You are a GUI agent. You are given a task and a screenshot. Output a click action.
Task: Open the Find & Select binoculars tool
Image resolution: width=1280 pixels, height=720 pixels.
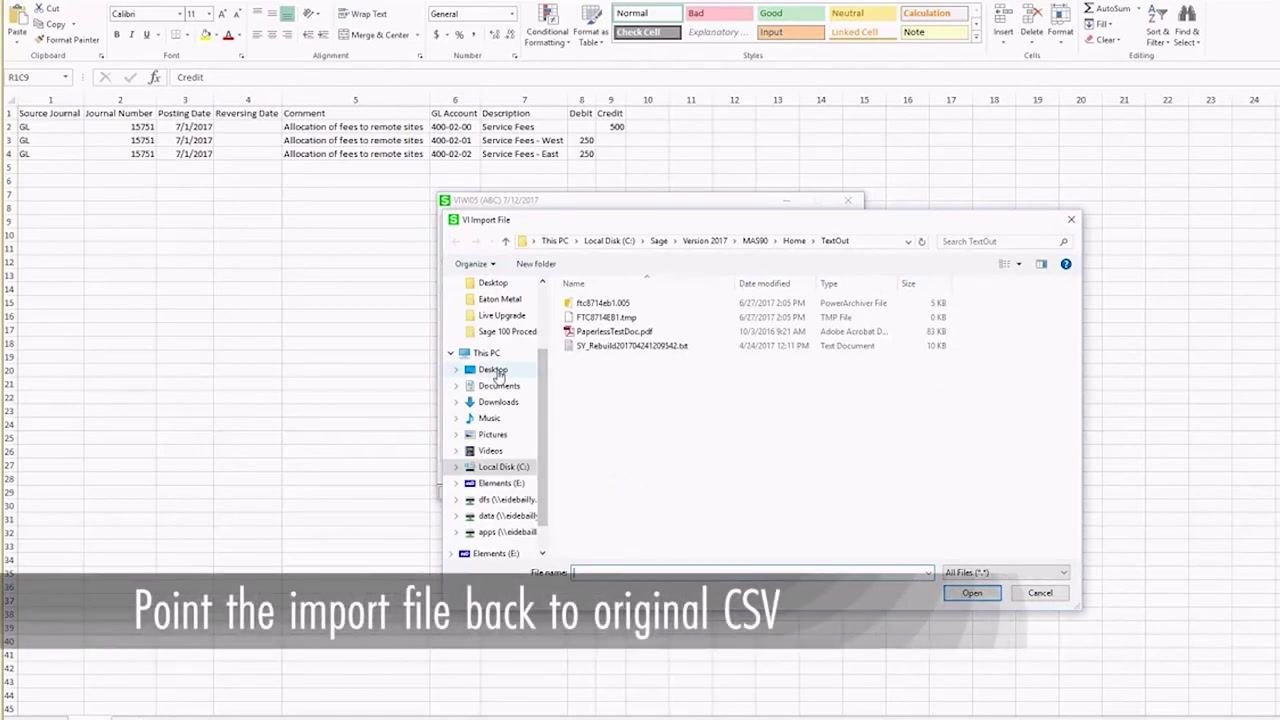click(1187, 26)
